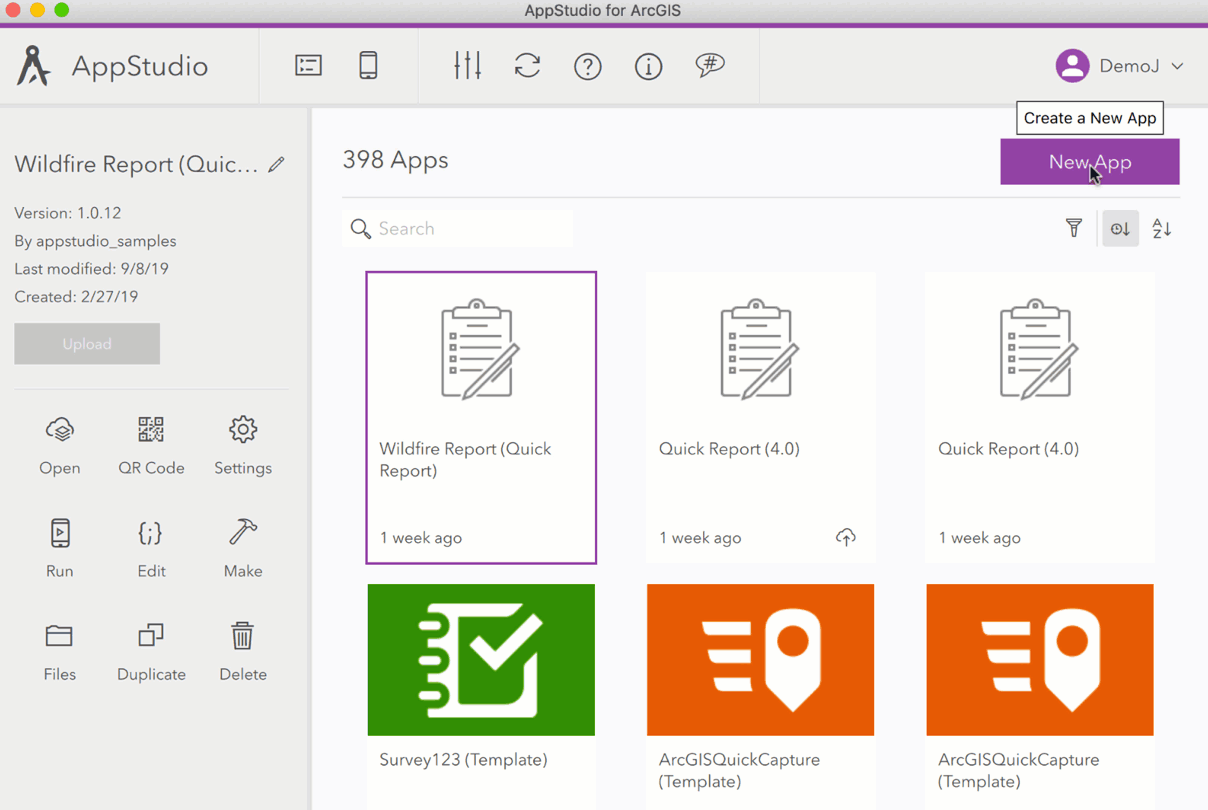
Task: Toggle sort by modified date
Action: (x=1120, y=229)
